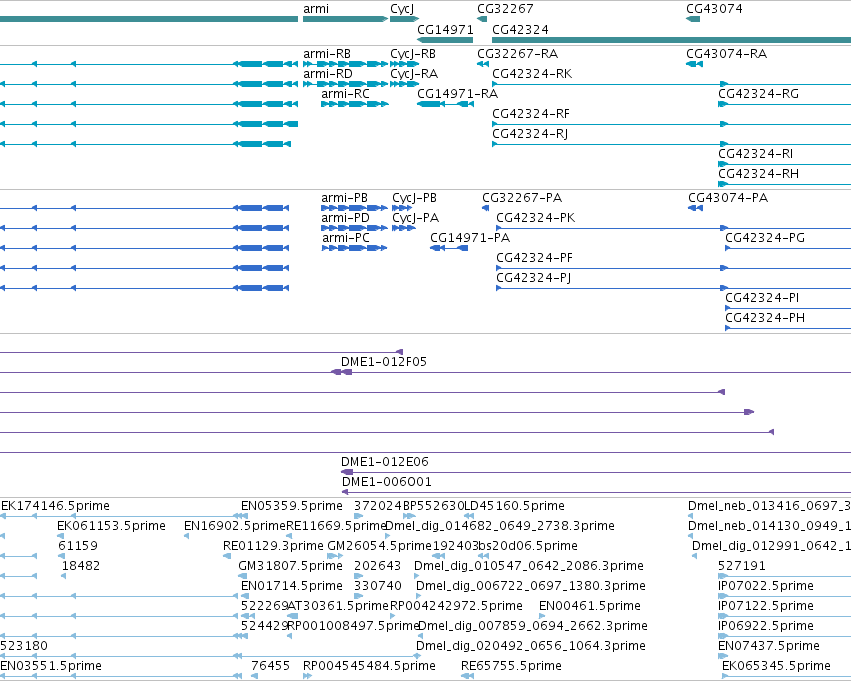Select EST Dmel_dig_007859_0694_2662.3prime
This screenshot has width=851, height=681.
coord(420,636)
